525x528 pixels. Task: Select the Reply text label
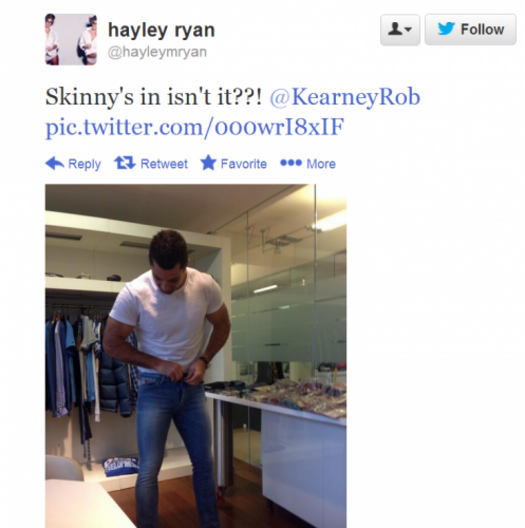click(x=85, y=164)
